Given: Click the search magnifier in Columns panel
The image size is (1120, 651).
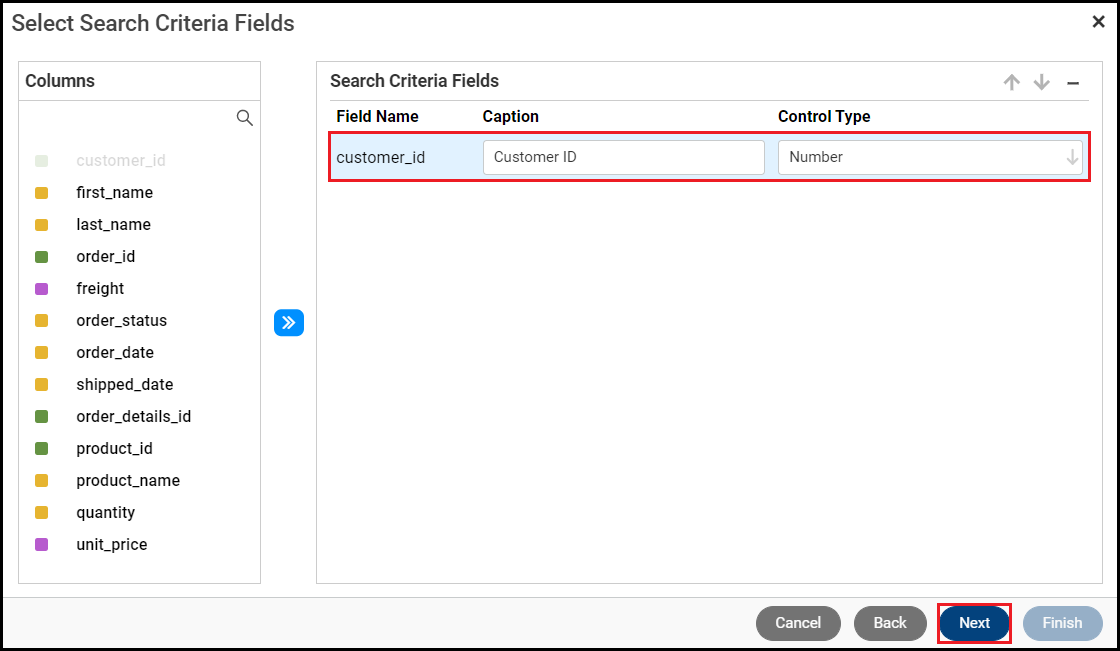Looking at the screenshot, I should pos(244,118).
